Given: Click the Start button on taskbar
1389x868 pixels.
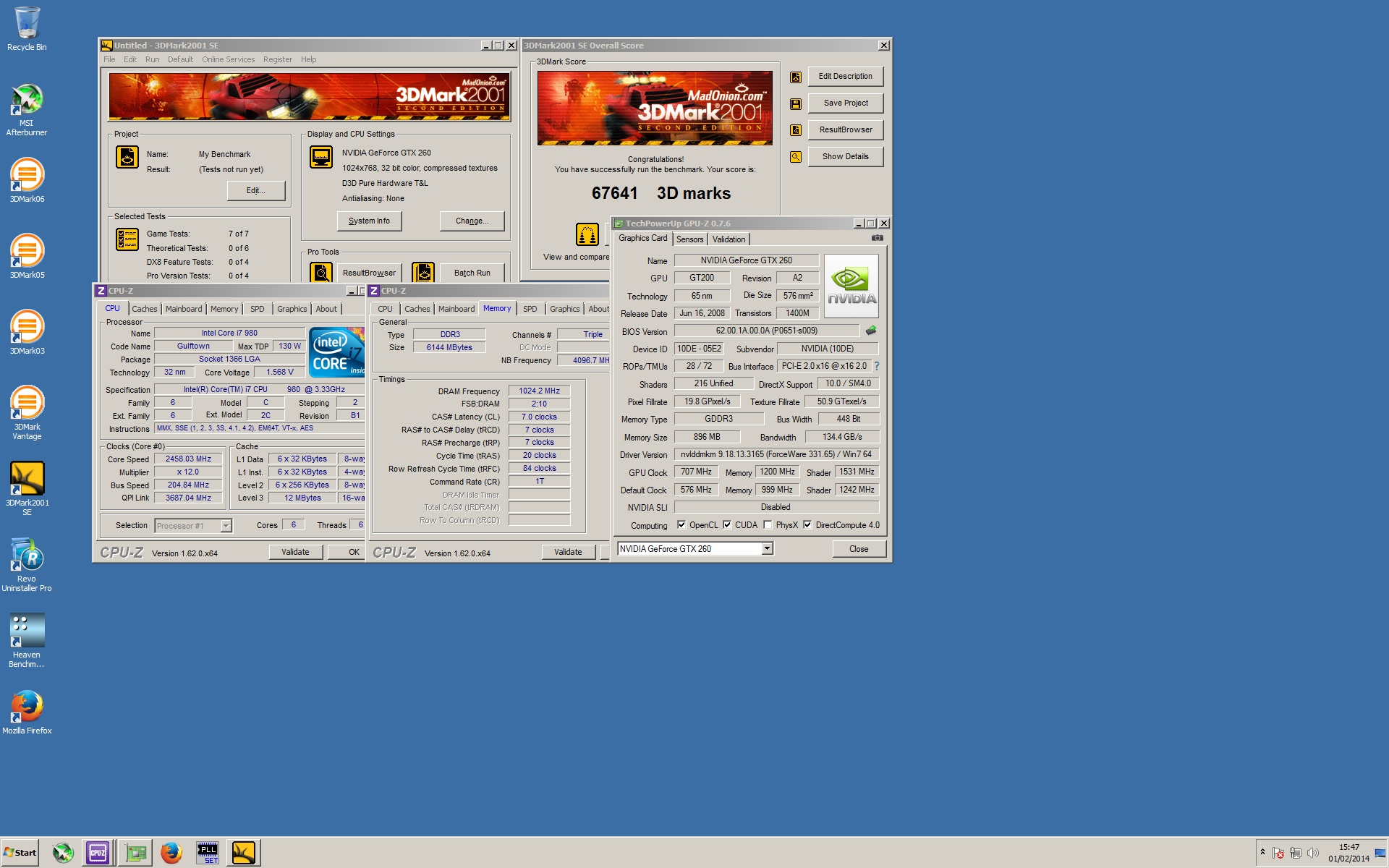Looking at the screenshot, I should coord(20,853).
